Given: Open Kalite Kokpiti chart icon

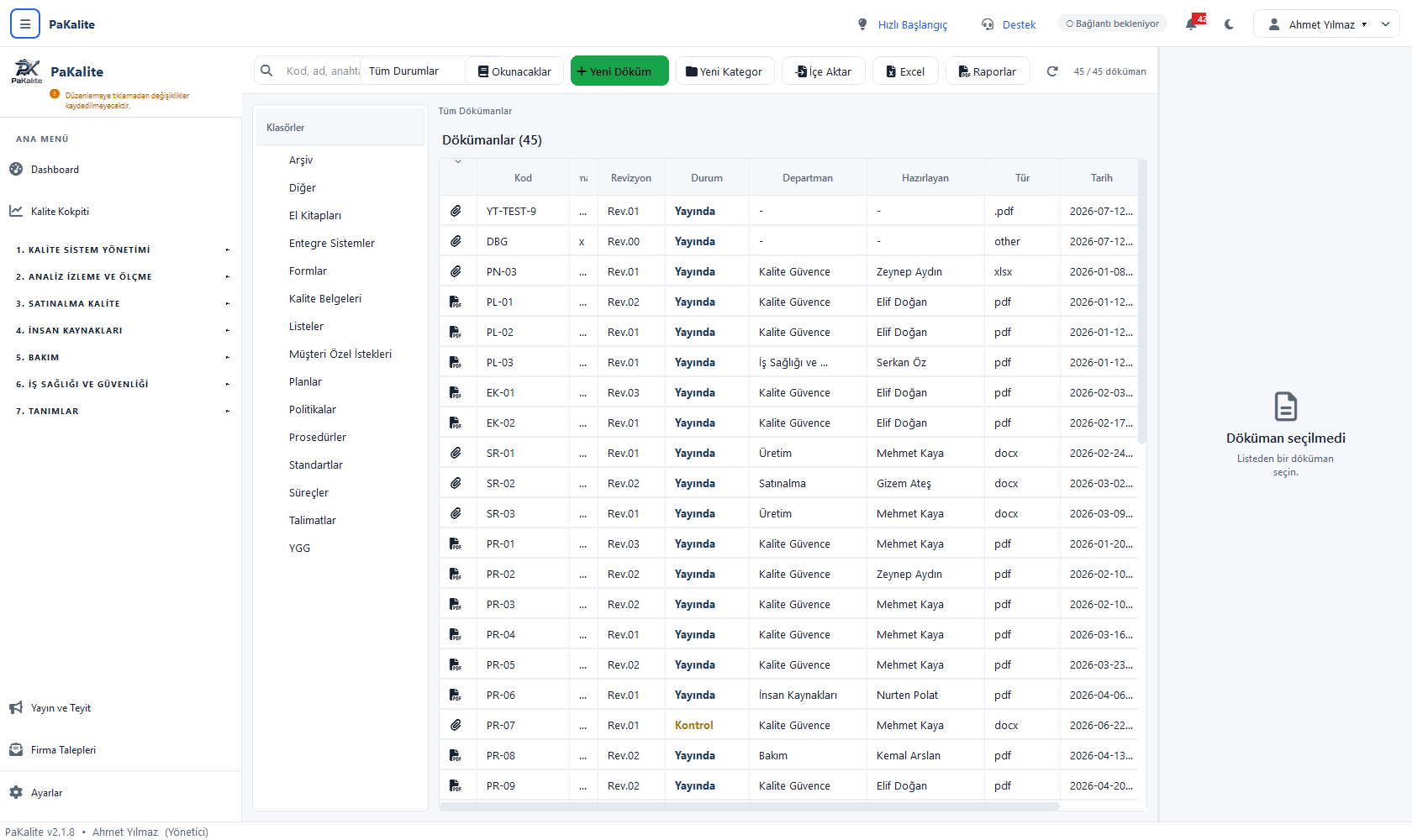Looking at the screenshot, I should pos(16,211).
